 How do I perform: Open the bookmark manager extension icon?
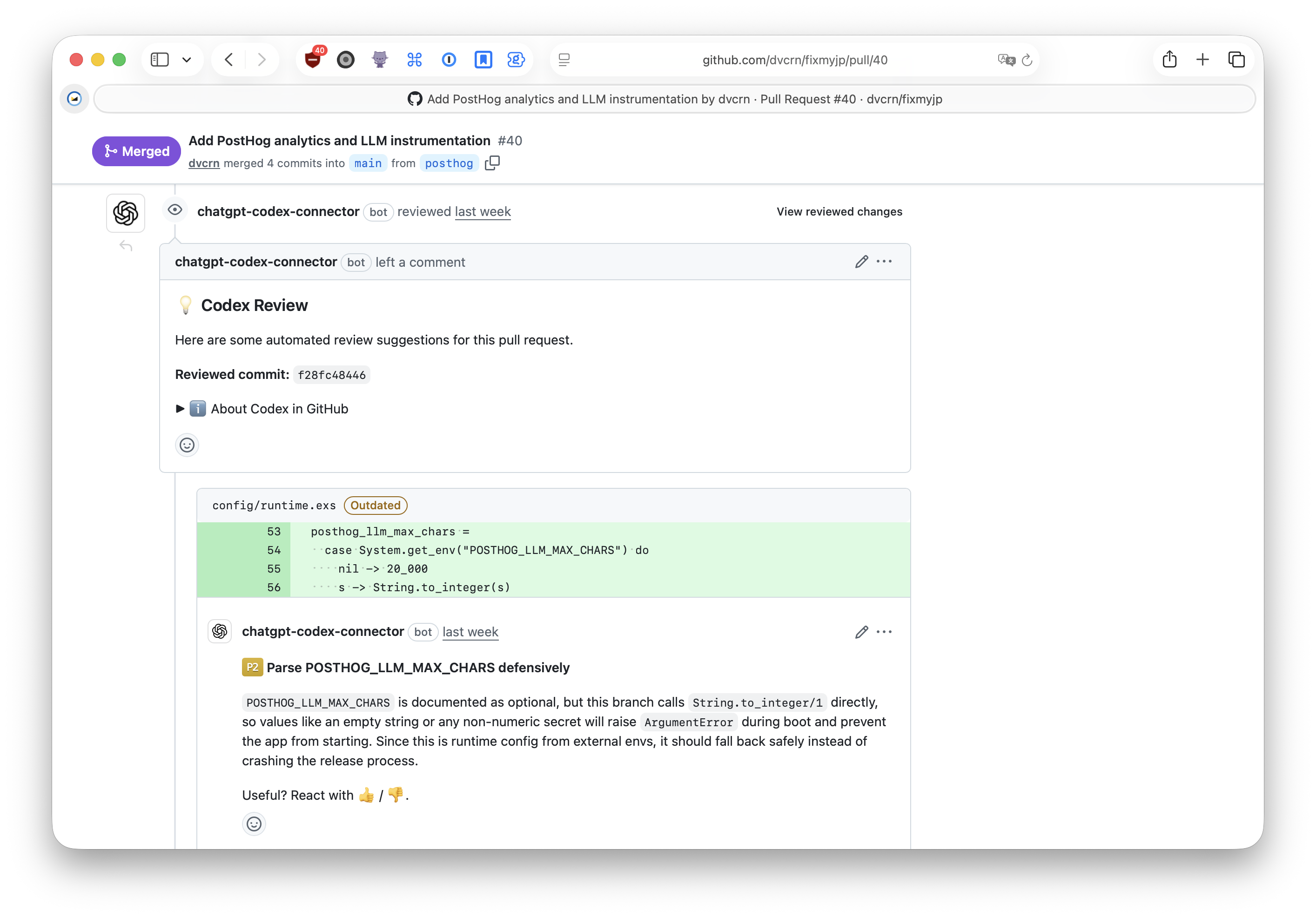tap(484, 59)
